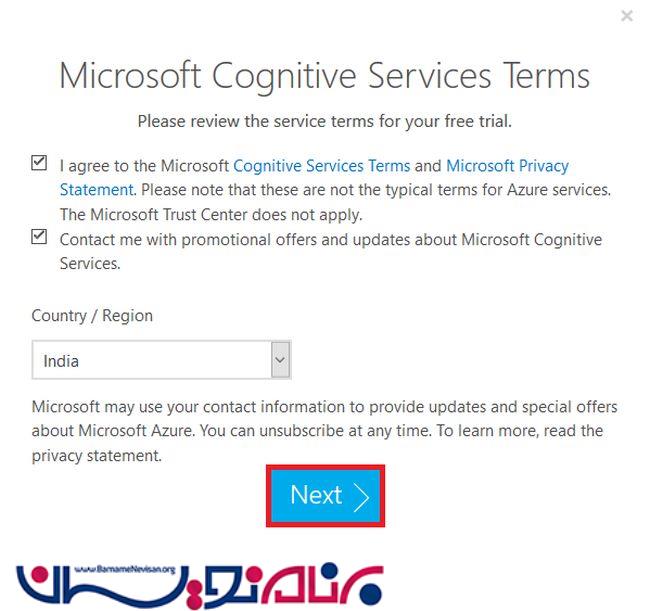Click the 'Microsoft may use your contact information' paragraph
The height and width of the screenshot is (611, 650).
pos(325,431)
